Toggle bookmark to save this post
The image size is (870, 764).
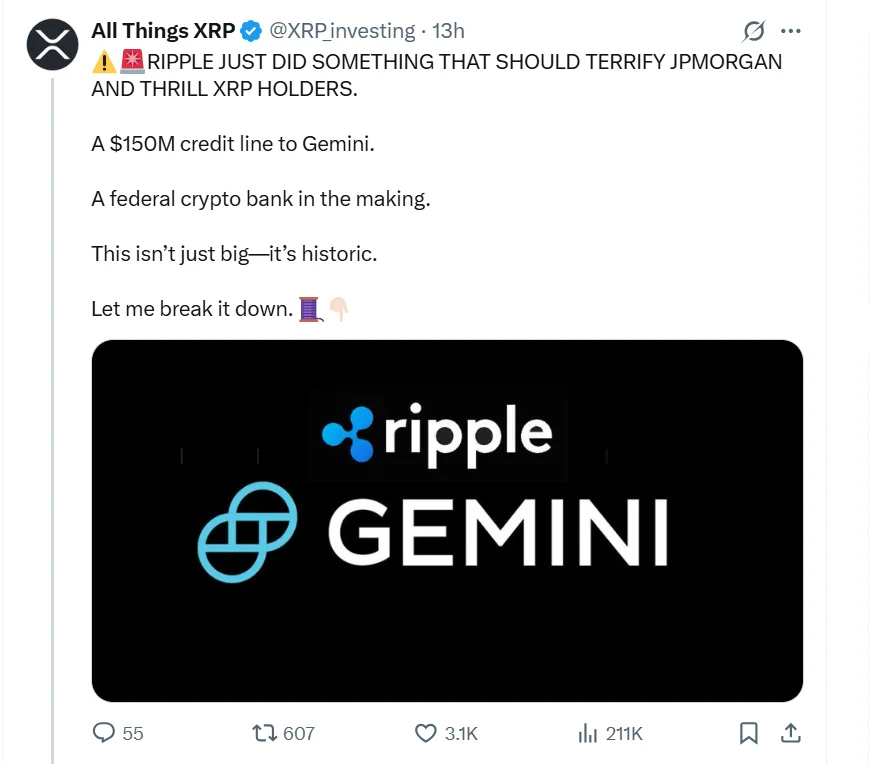coord(749,733)
